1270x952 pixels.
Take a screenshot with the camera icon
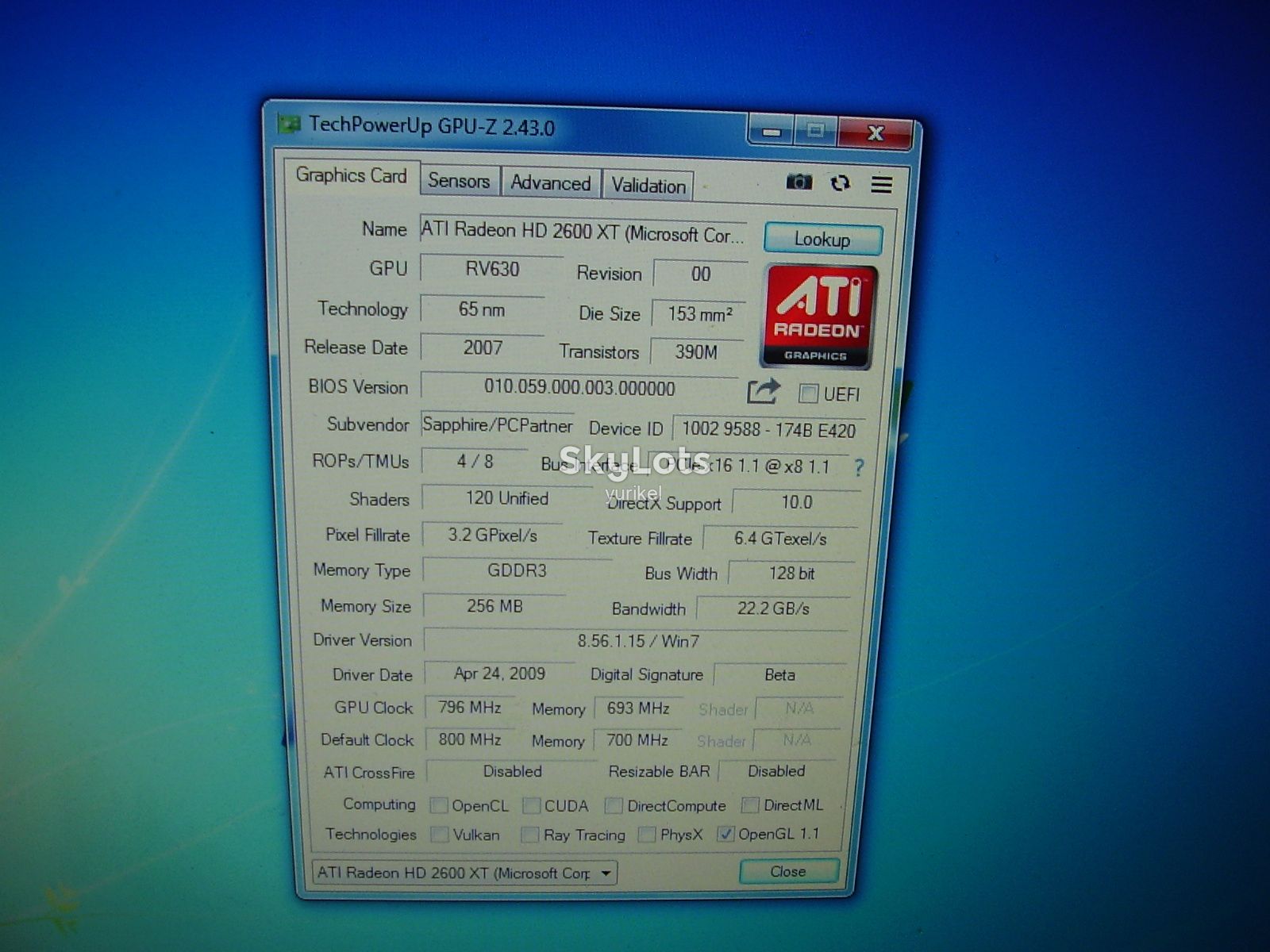[x=799, y=182]
